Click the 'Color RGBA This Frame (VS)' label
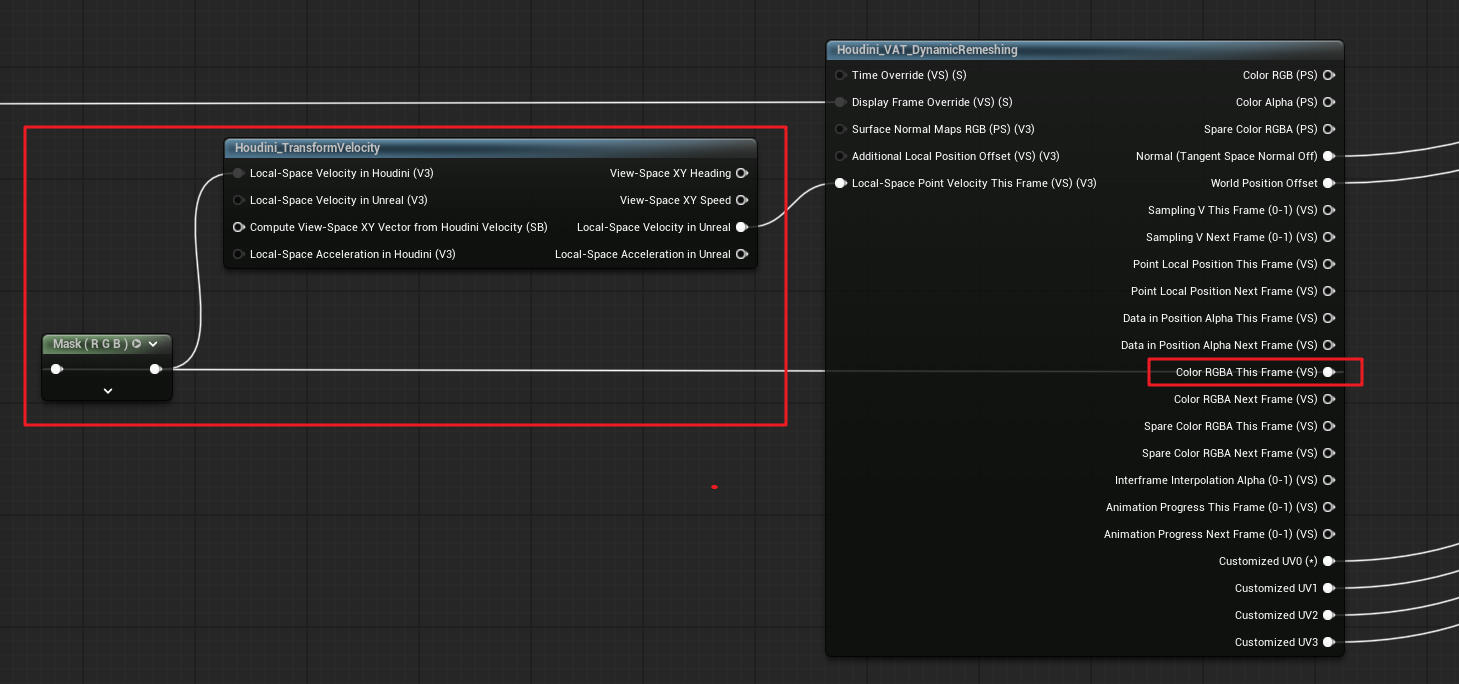 pyautogui.click(x=1247, y=372)
